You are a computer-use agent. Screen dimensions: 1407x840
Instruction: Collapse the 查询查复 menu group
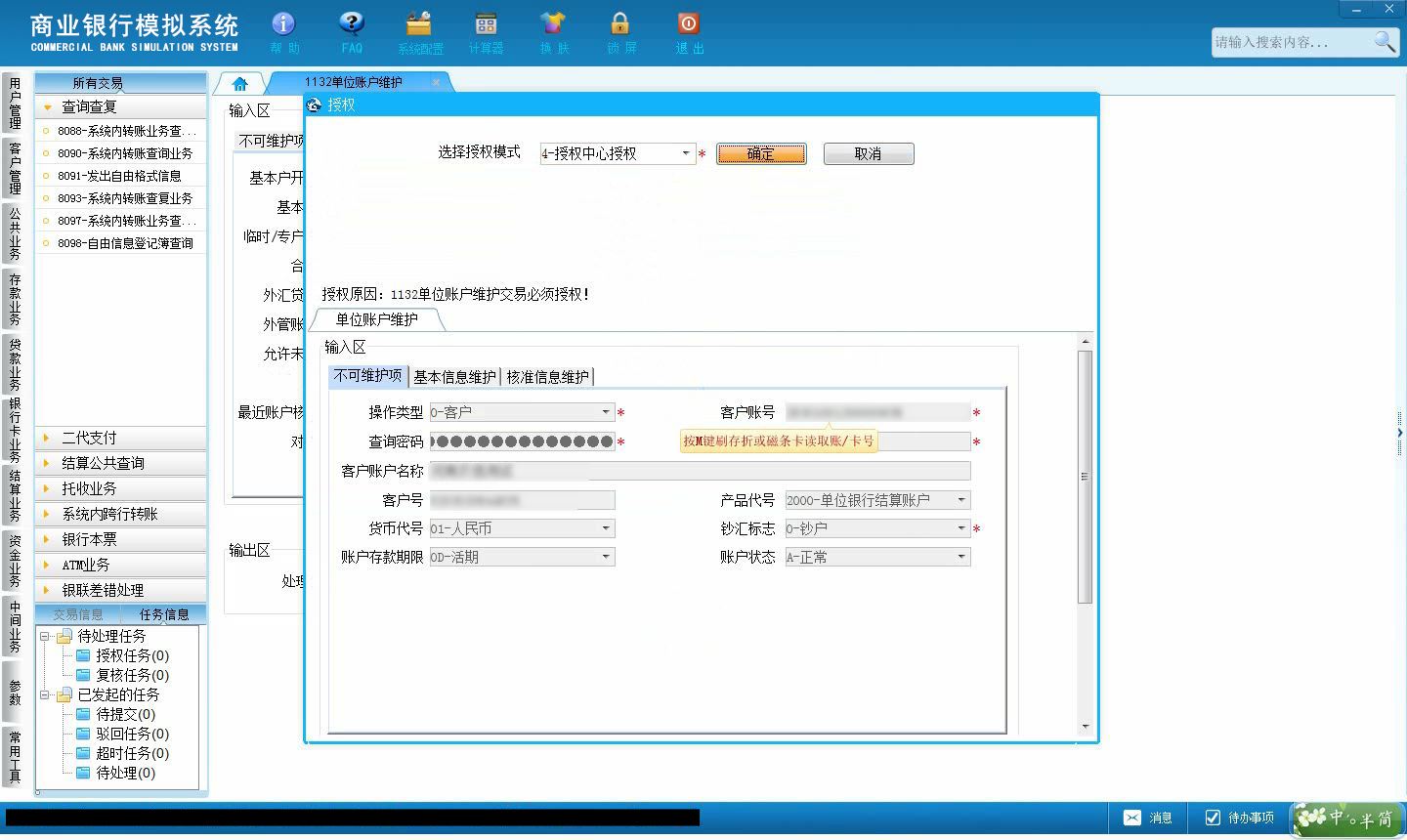click(x=121, y=106)
